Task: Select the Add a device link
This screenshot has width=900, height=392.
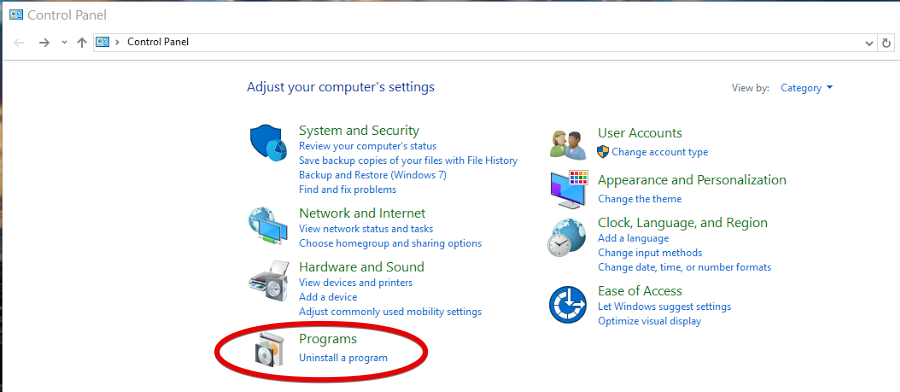Action: (328, 297)
